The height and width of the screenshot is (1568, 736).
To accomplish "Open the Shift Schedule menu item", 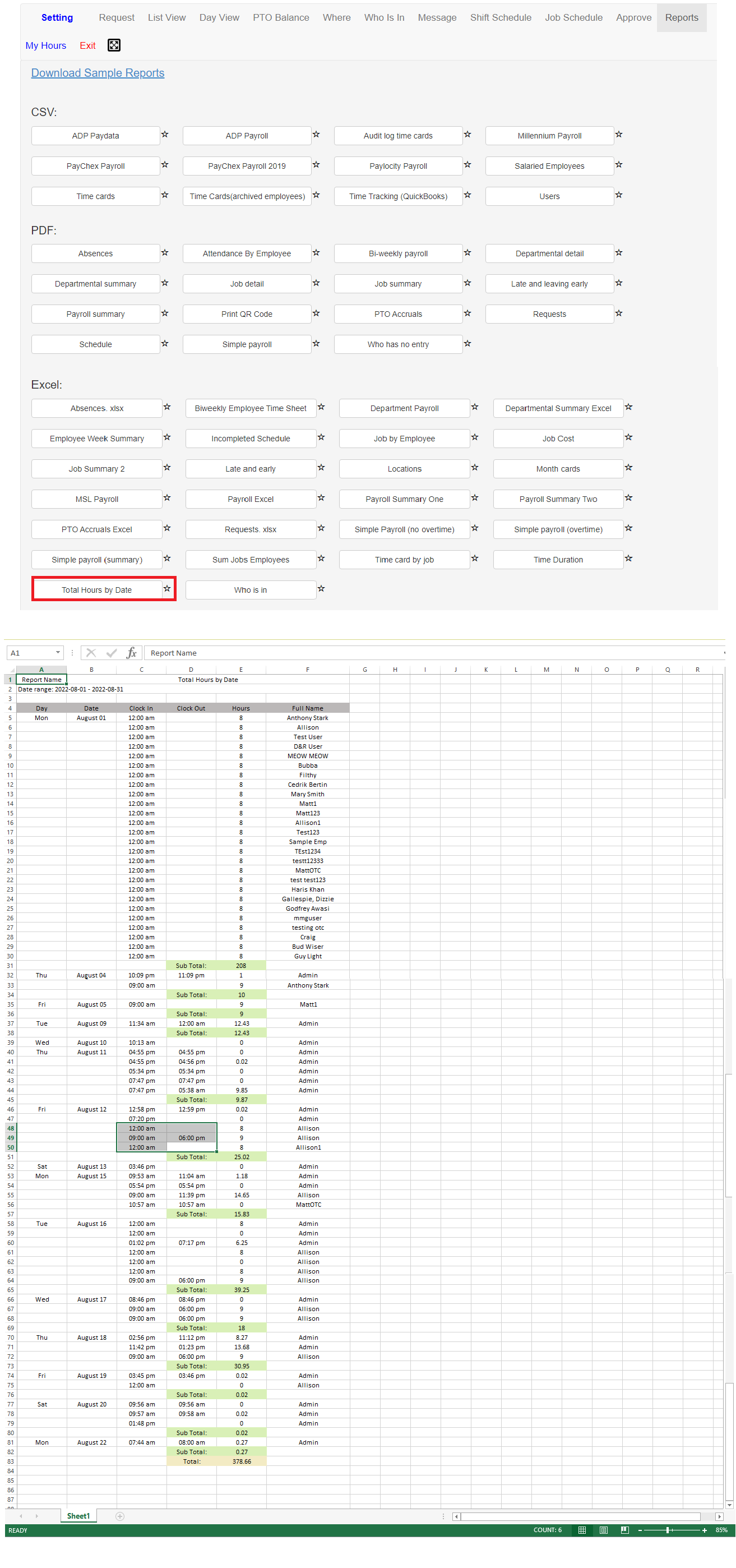I will click(500, 17).
